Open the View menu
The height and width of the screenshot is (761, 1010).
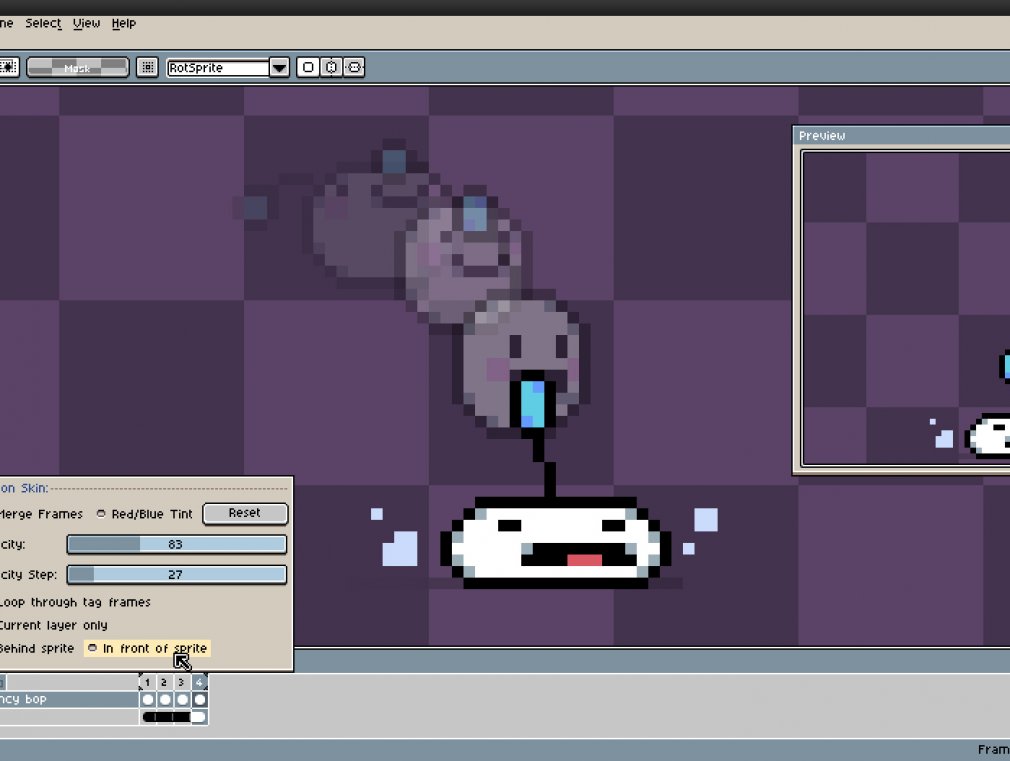(x=86, y=23)
